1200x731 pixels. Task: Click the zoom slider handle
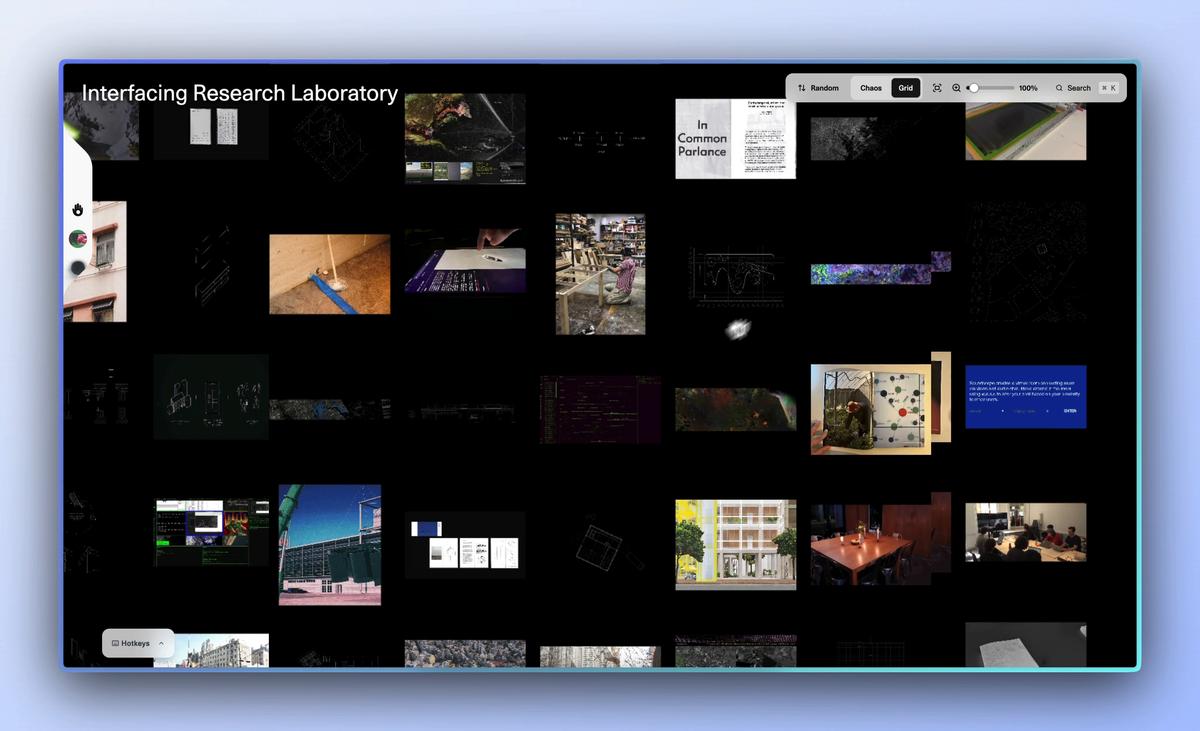pyautogui.click(x=974, y=88)
